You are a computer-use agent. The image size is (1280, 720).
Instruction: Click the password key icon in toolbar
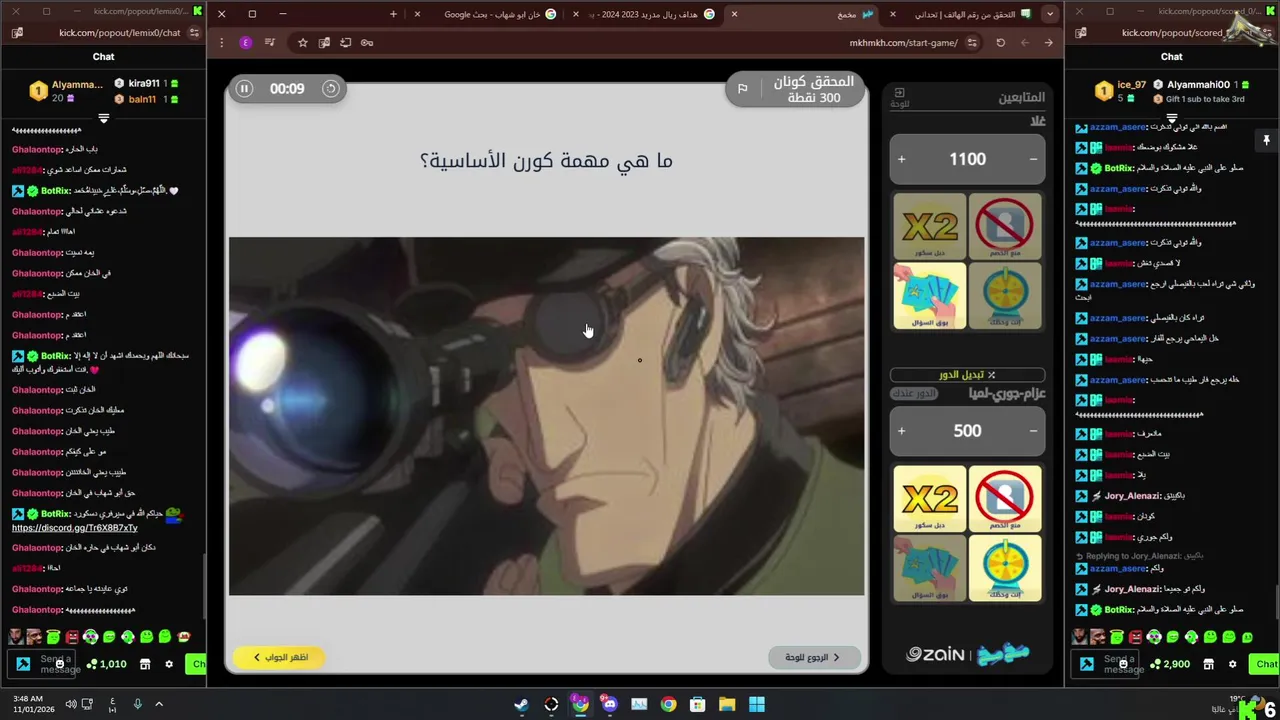pyautogui.click(x=367, y=43)
